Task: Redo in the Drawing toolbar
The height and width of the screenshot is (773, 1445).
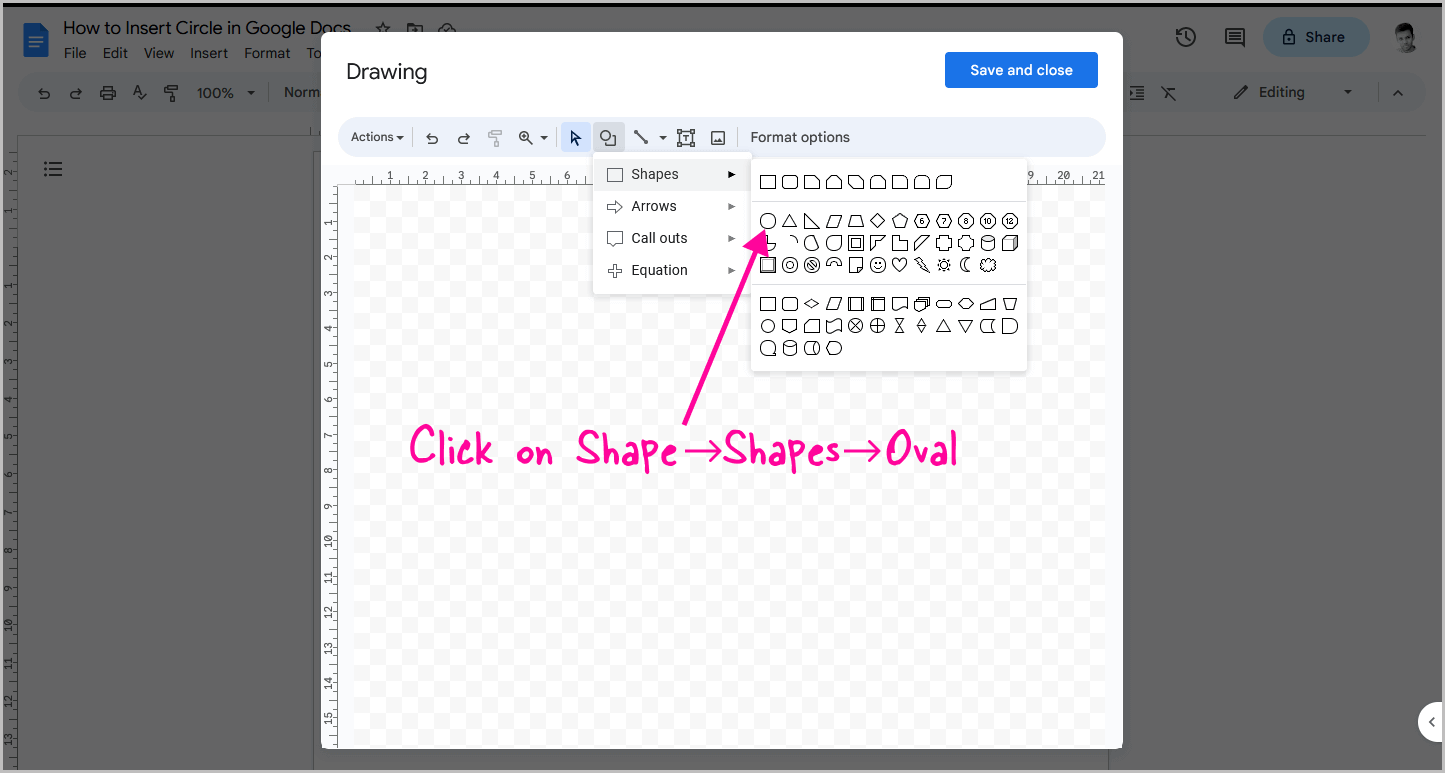Action: (464, 137)
